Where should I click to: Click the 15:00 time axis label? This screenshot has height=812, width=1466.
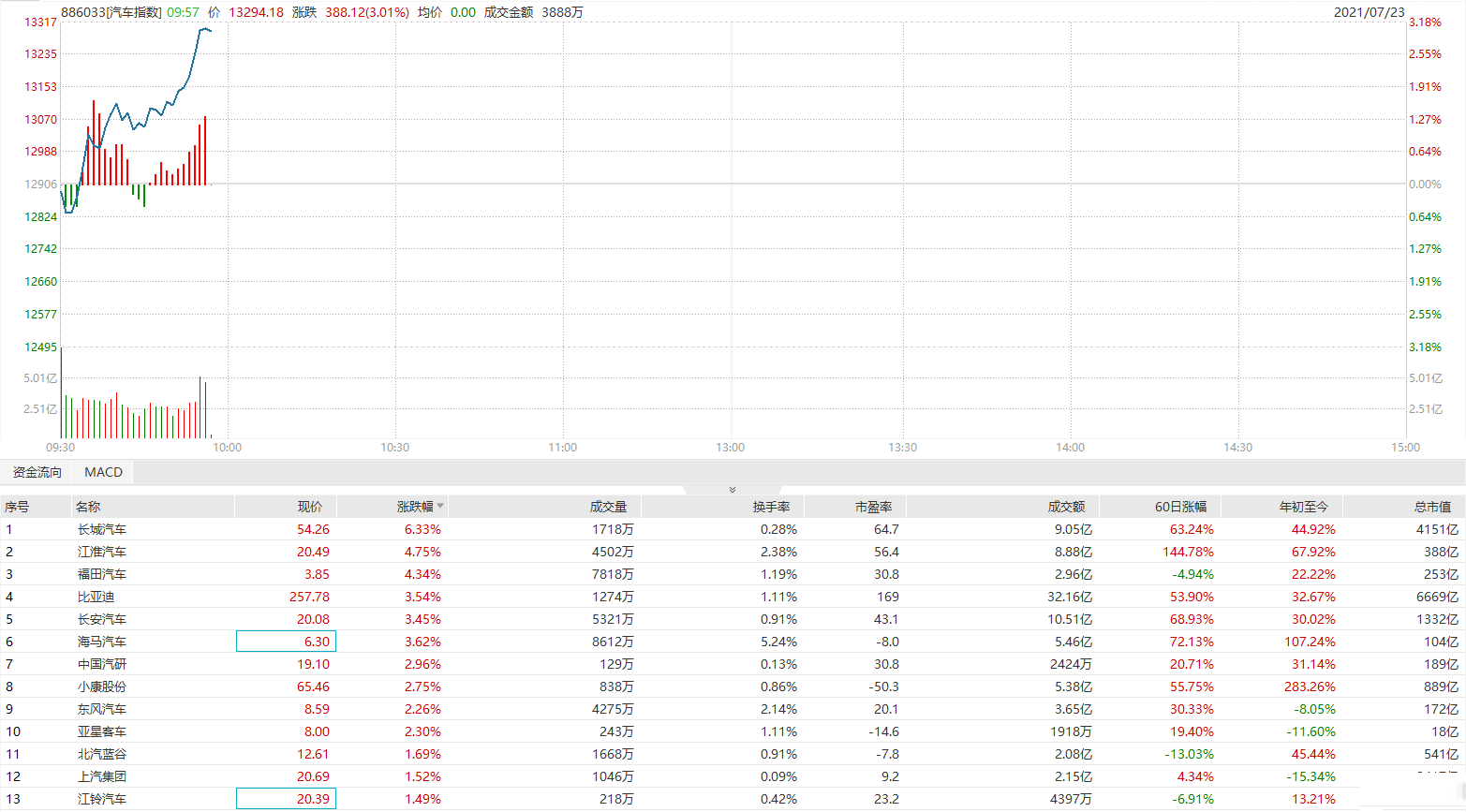pos(1406,448)
